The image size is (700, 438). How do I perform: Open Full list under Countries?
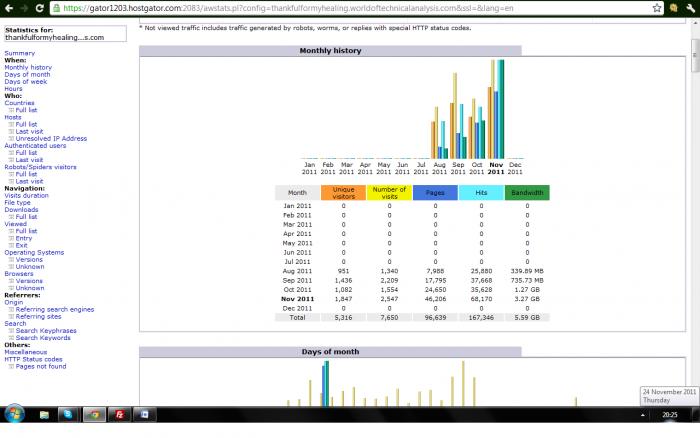click(x=26, y=110)
